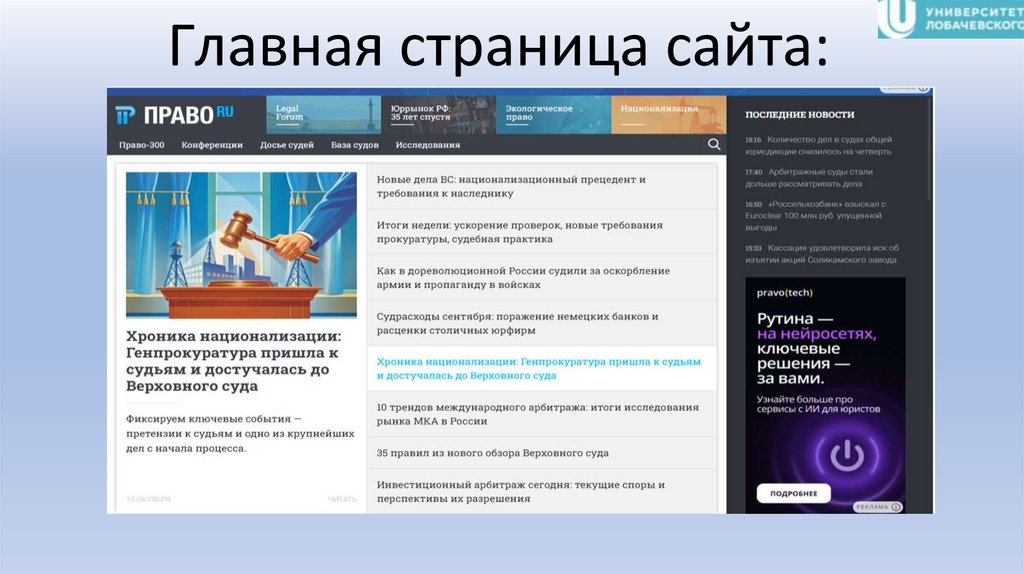The width and height of the screenshot is (1024, 574).
Task: Click the Читать link on featured card
Action: click(x=342, y=499)
